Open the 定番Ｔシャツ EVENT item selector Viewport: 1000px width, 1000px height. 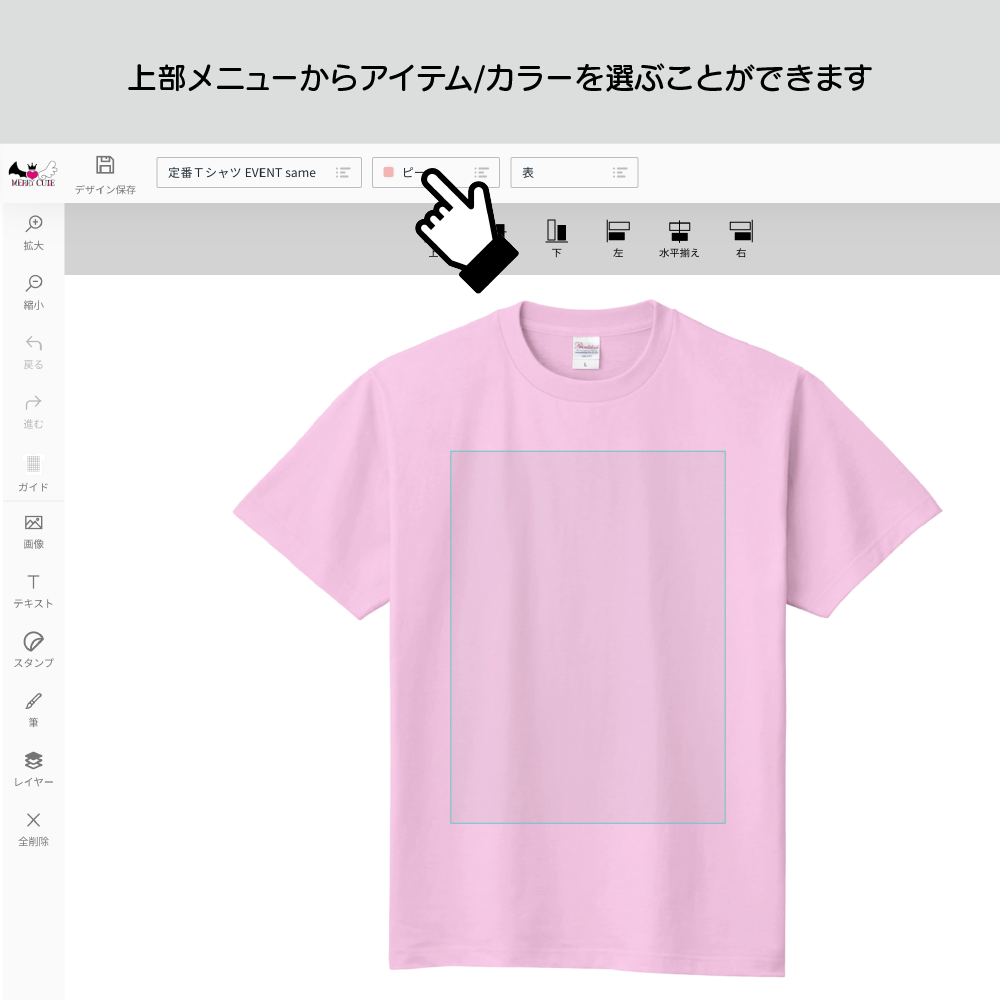[258, 172]
